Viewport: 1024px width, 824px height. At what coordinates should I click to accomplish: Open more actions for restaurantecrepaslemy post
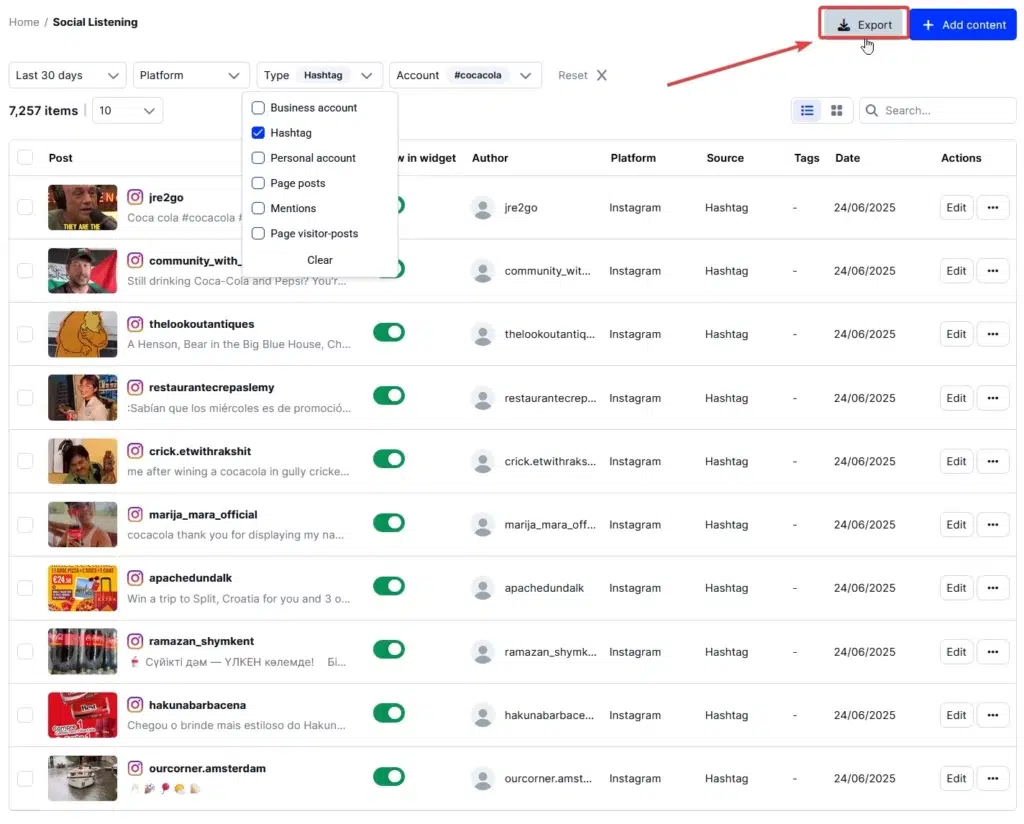(x=993, y=398)
